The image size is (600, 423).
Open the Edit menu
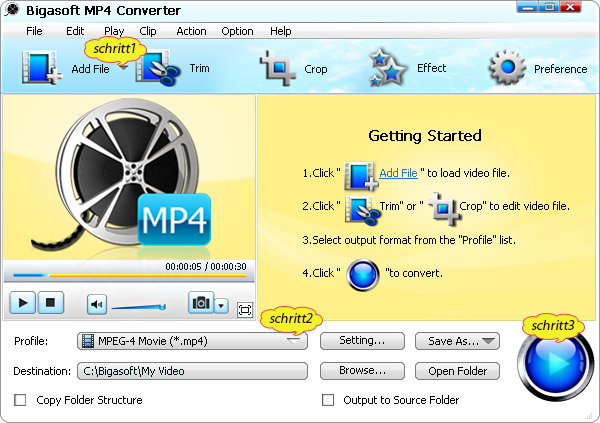pos(75,31)
